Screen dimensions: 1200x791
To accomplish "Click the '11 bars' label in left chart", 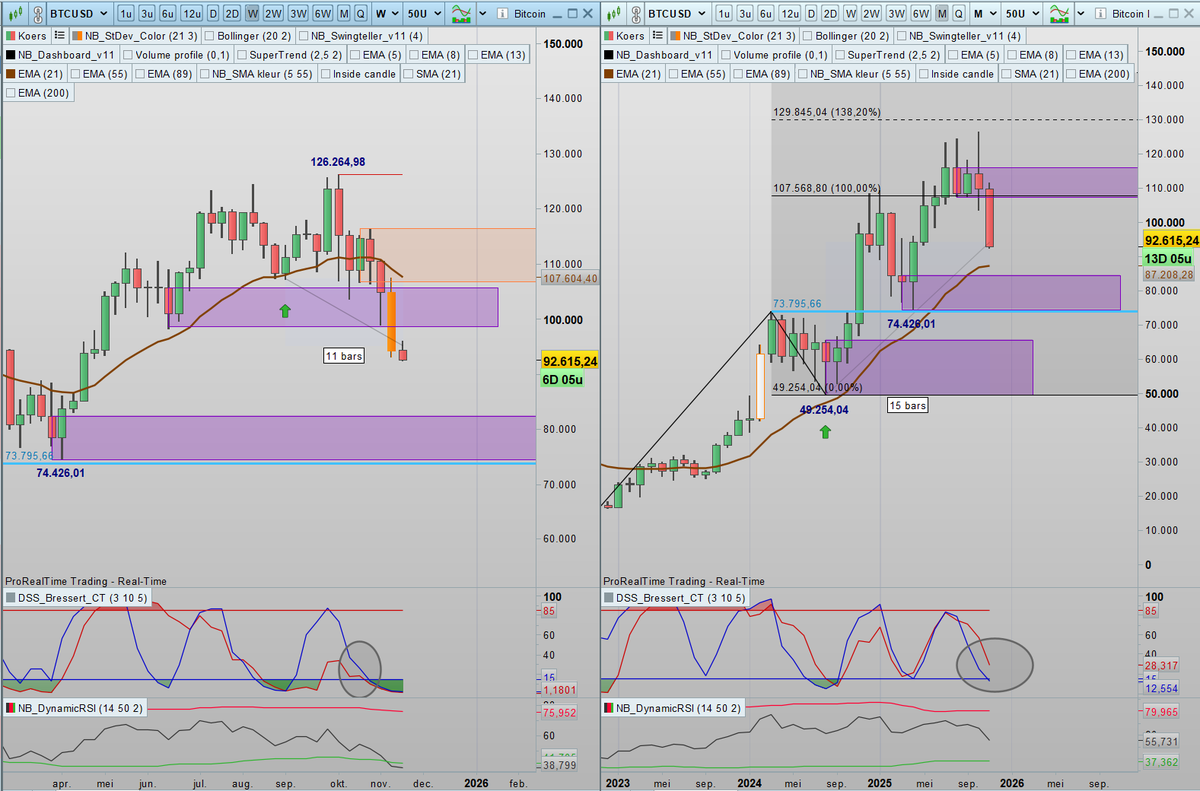I will click(345, 356).
